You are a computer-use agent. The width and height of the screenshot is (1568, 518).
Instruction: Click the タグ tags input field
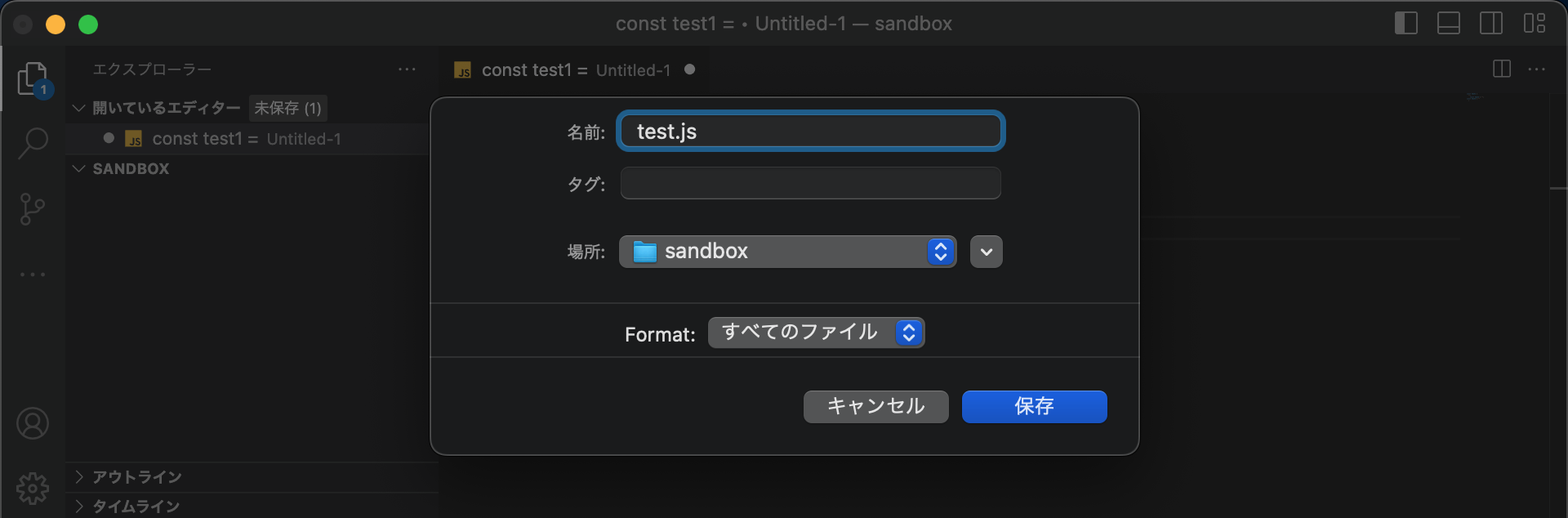coord(810,184)
